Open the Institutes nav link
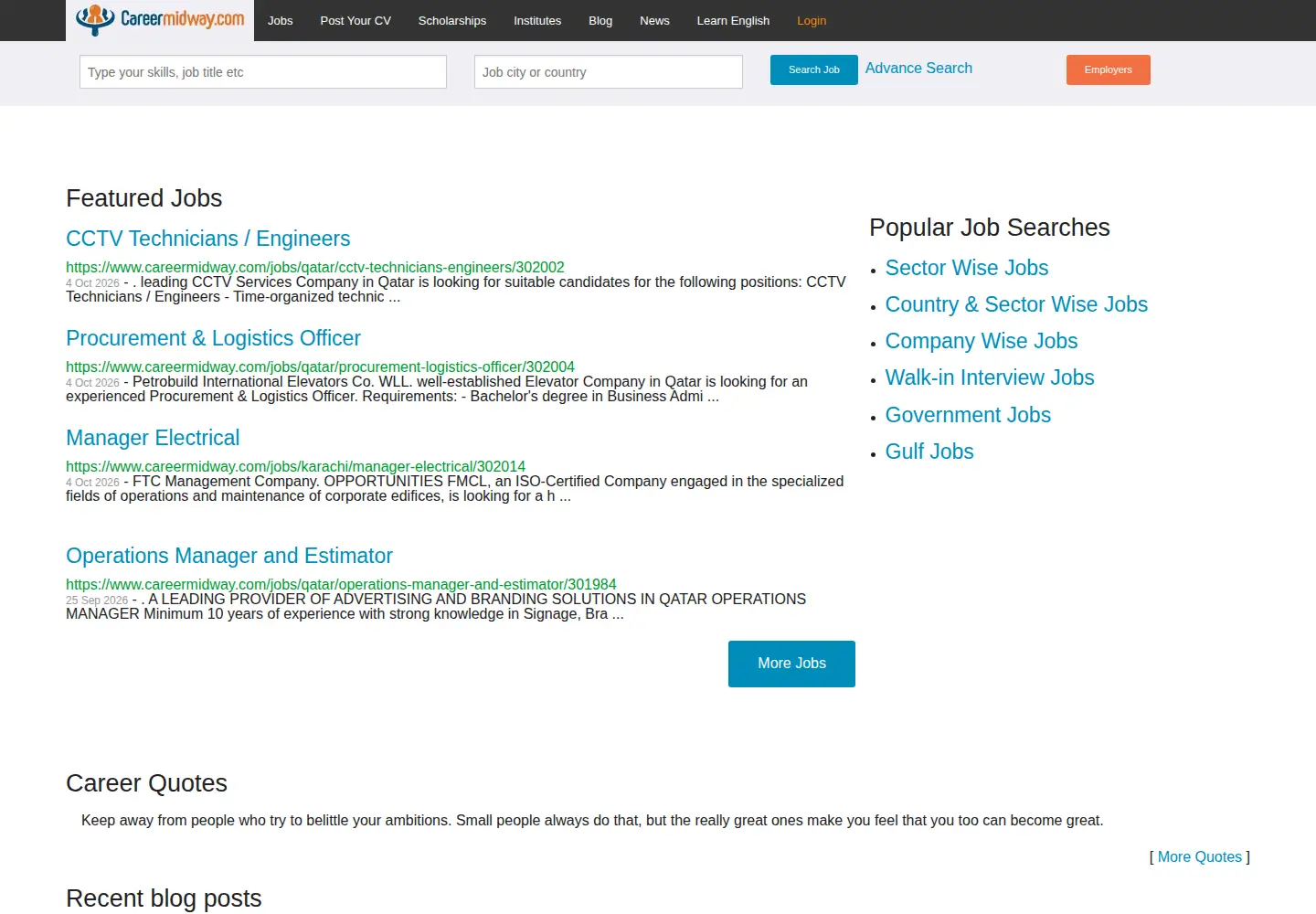 coord(537,20)
